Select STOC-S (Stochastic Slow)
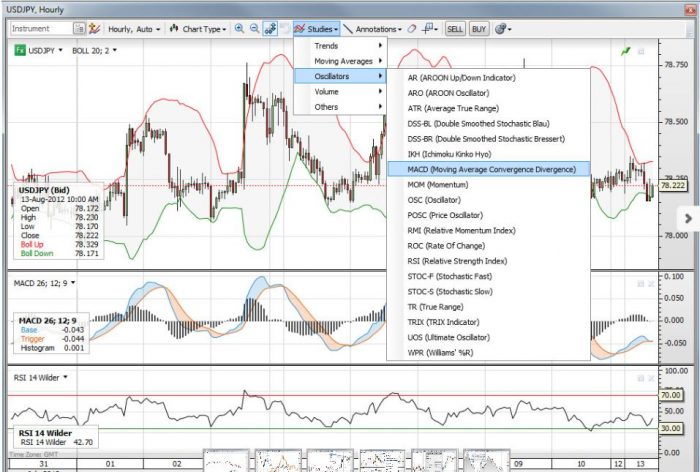 (488, 292)
